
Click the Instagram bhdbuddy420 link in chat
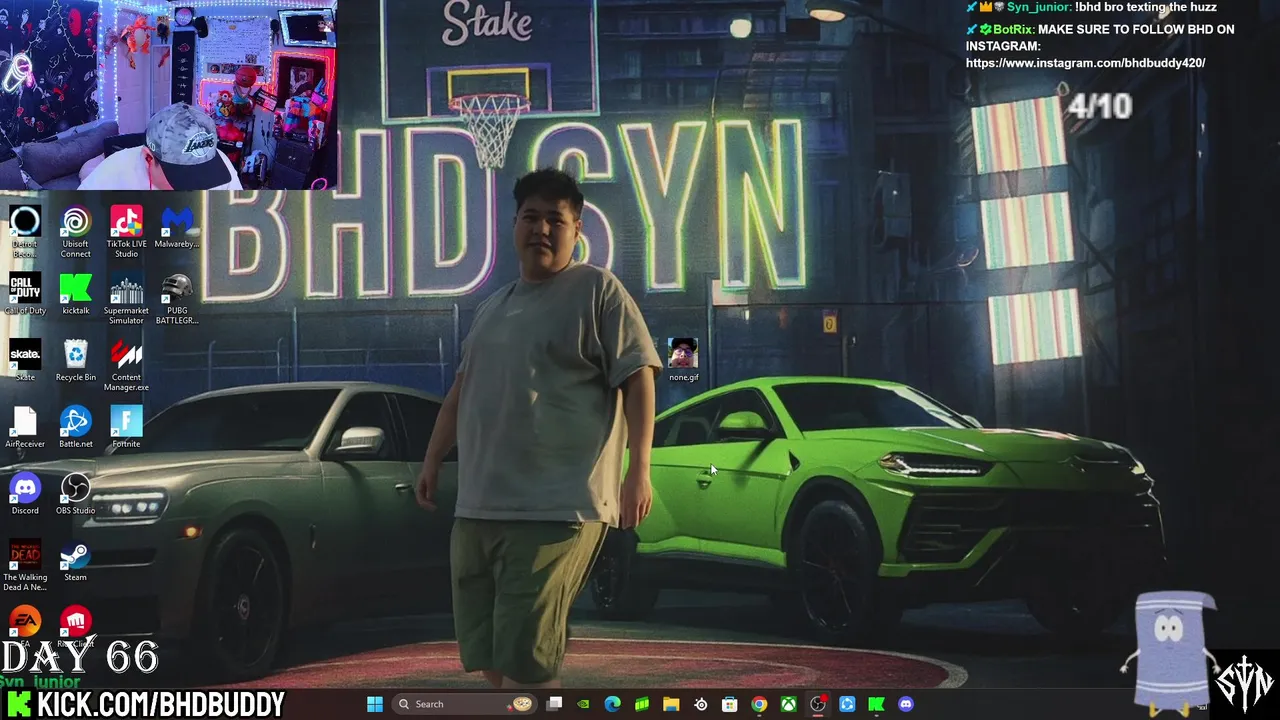tap(1085, 63)
